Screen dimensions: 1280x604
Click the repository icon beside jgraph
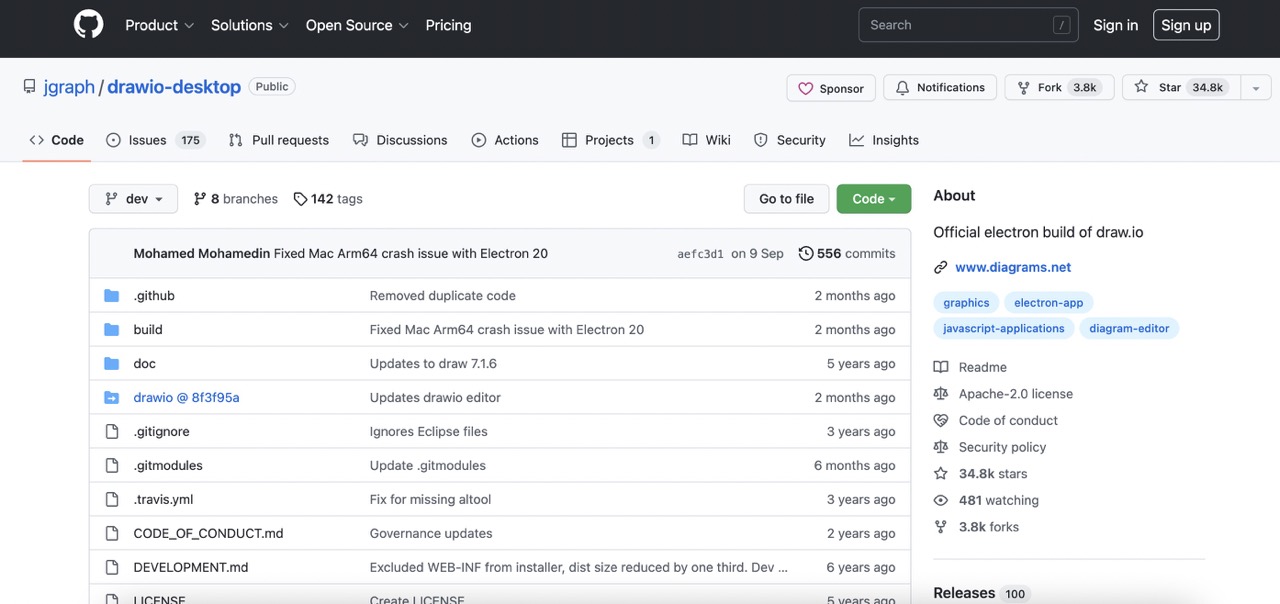pyautogui.click(x=30, y=87)
